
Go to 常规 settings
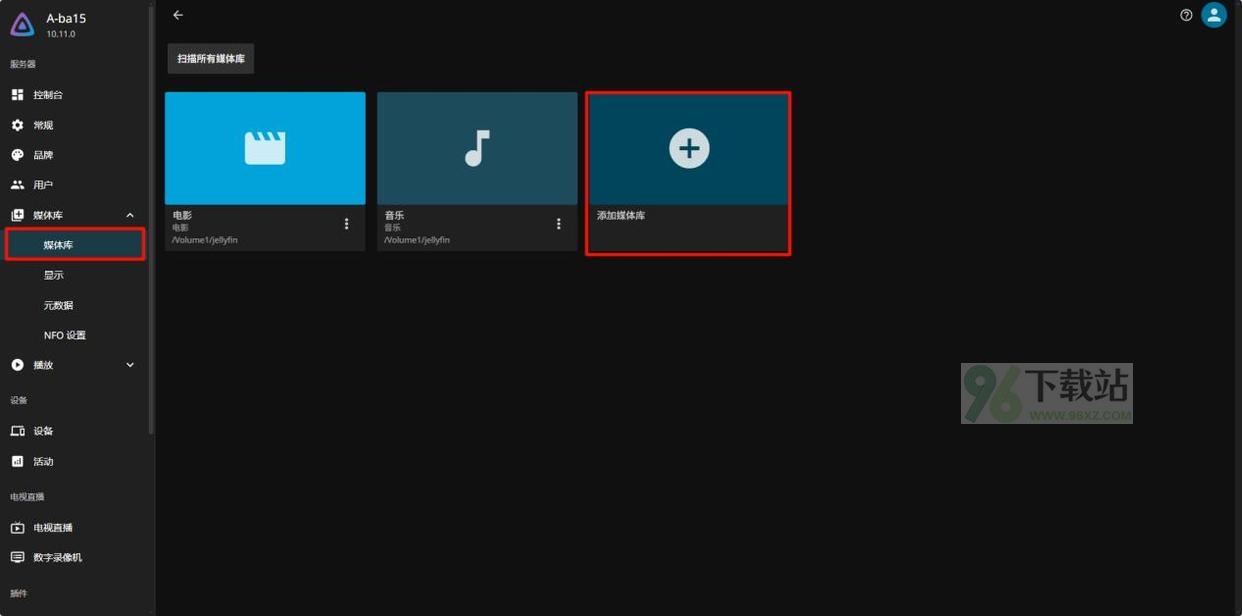click(43, 125)
